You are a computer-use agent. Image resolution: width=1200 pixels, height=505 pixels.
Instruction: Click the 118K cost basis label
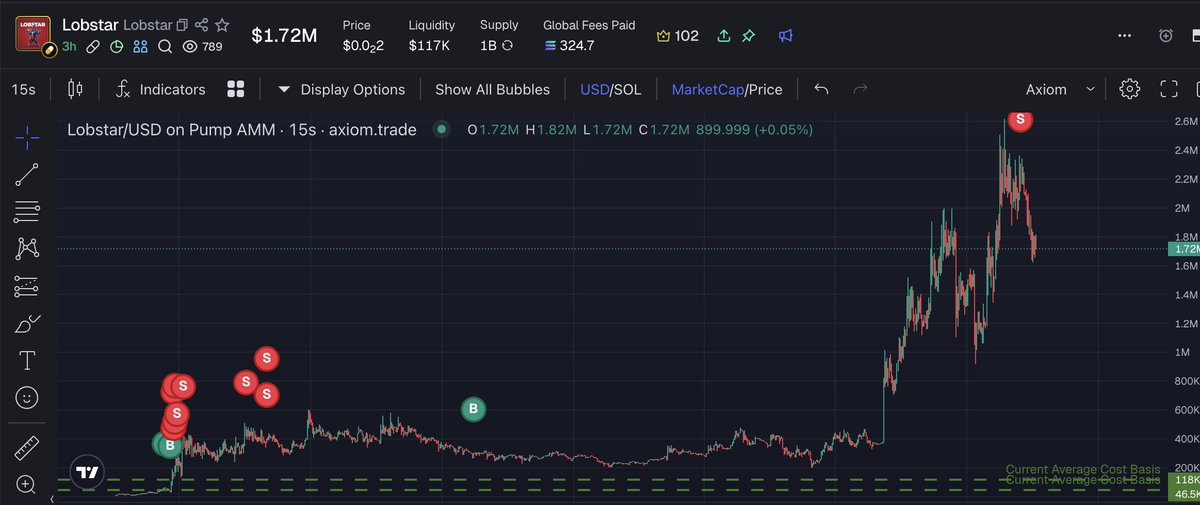[x=1184, y=481]
